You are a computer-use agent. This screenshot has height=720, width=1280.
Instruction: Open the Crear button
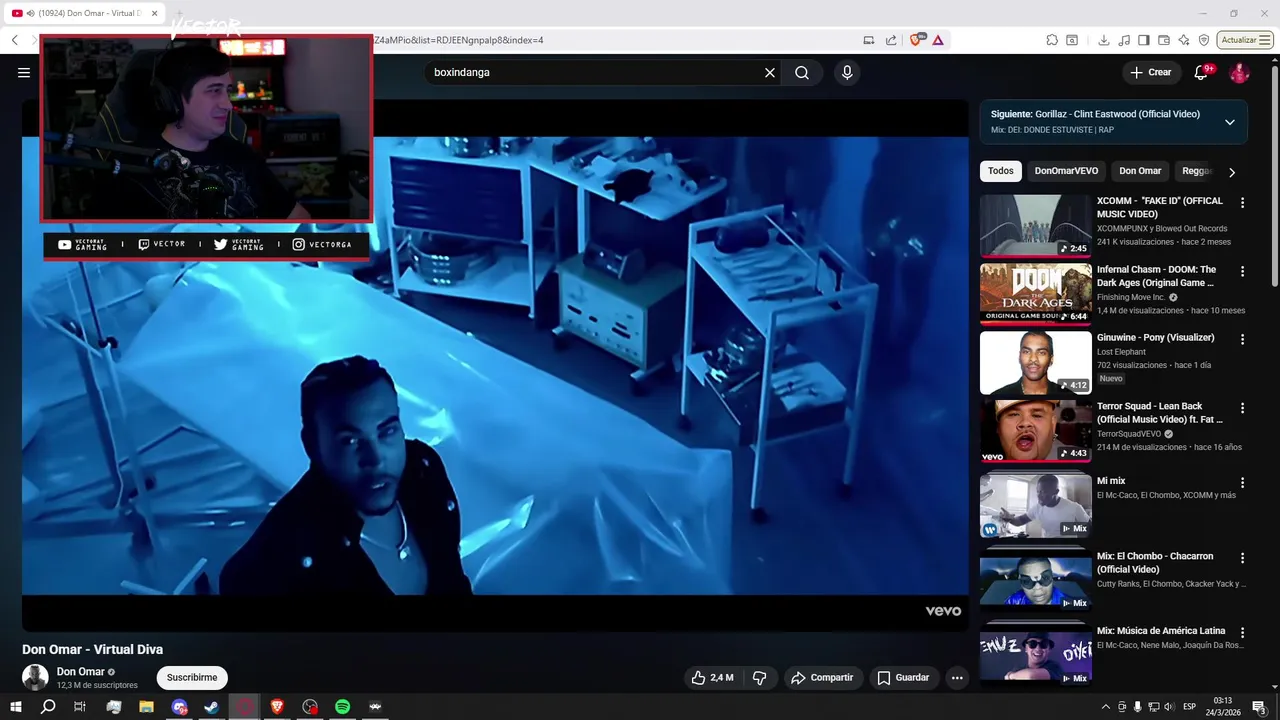point(1150,72)
